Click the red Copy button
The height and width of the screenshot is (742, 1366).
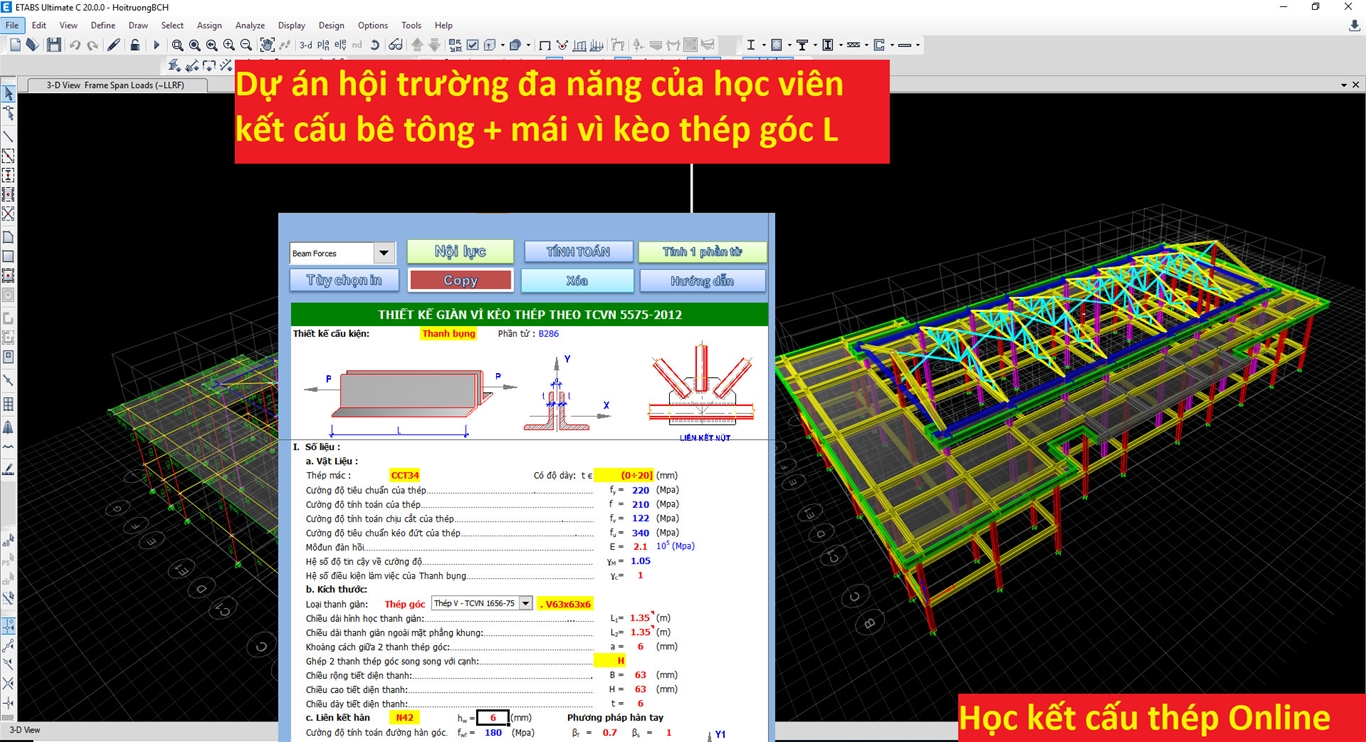pos(461,281)
